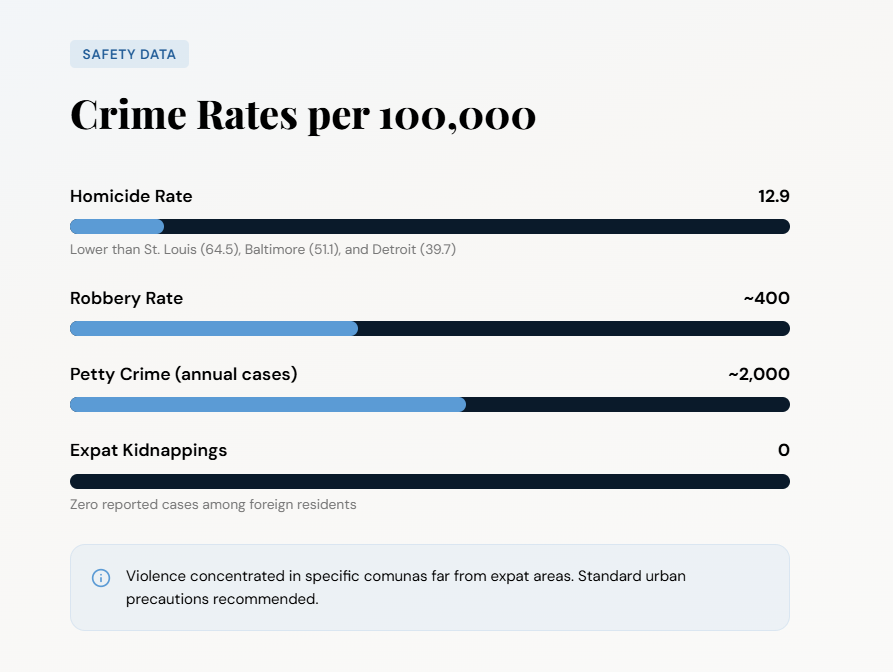The height and width of the screenshot is (672, 893).
Task: Select the Robbery Rate label
Action: (x=126, y=298)
